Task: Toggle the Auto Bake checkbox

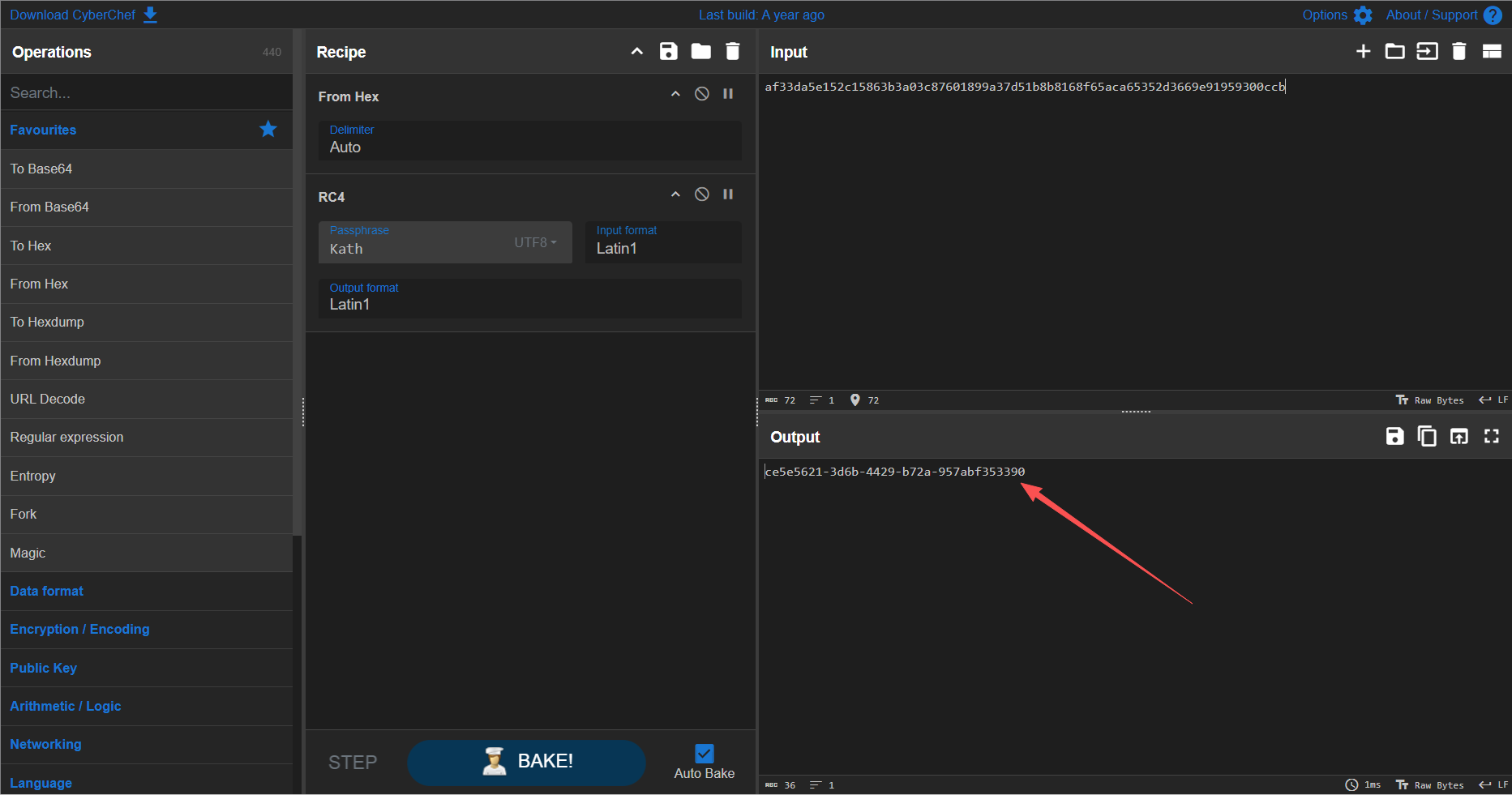Action: click(705, 754)
